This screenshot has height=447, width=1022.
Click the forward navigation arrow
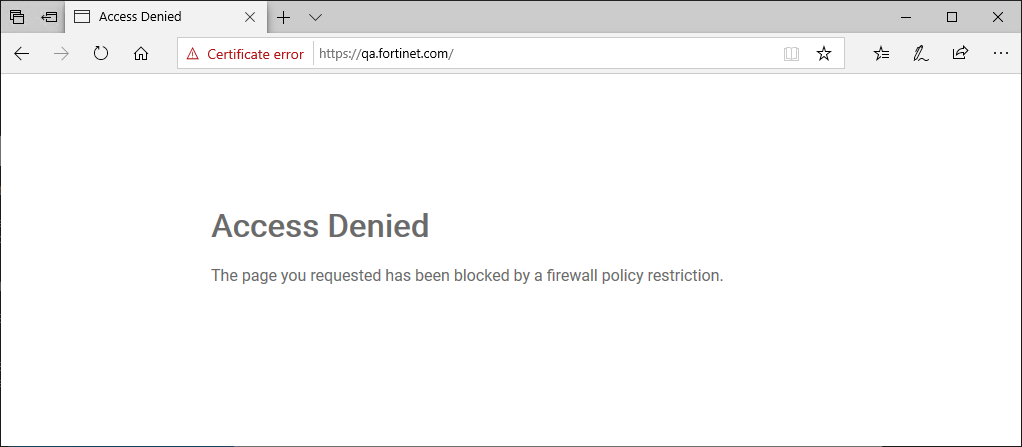pos(61,54)
